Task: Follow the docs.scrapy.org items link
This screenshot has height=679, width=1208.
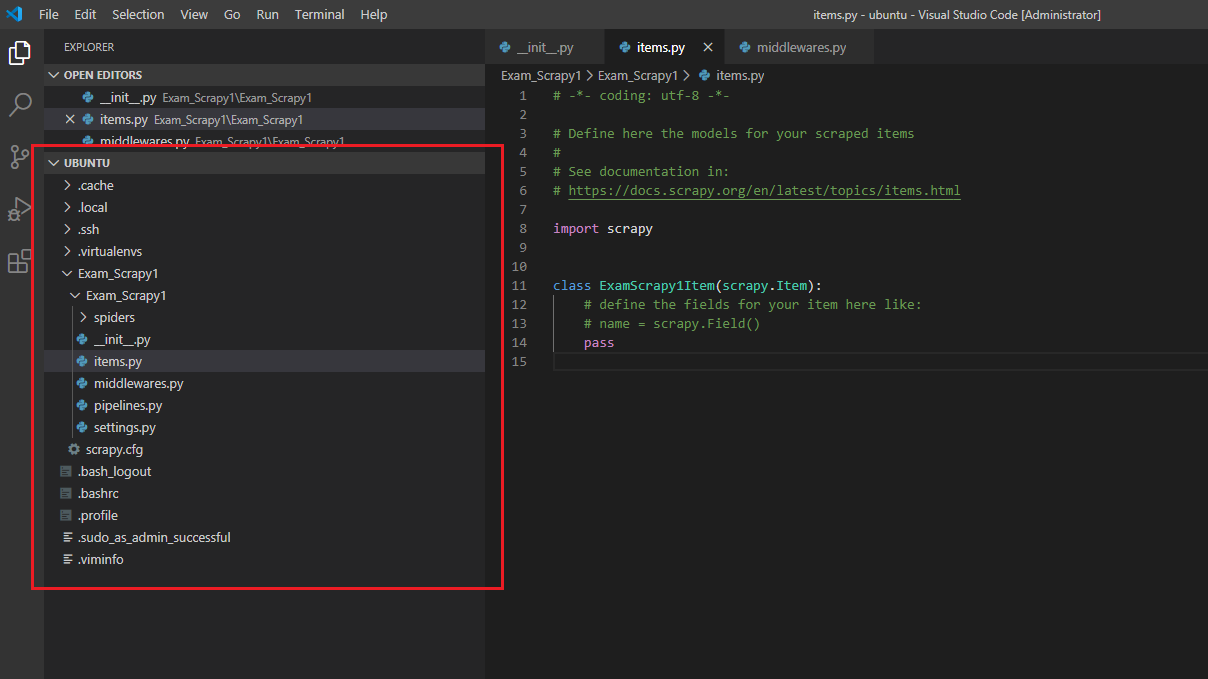Action: (x=764, y=190)
